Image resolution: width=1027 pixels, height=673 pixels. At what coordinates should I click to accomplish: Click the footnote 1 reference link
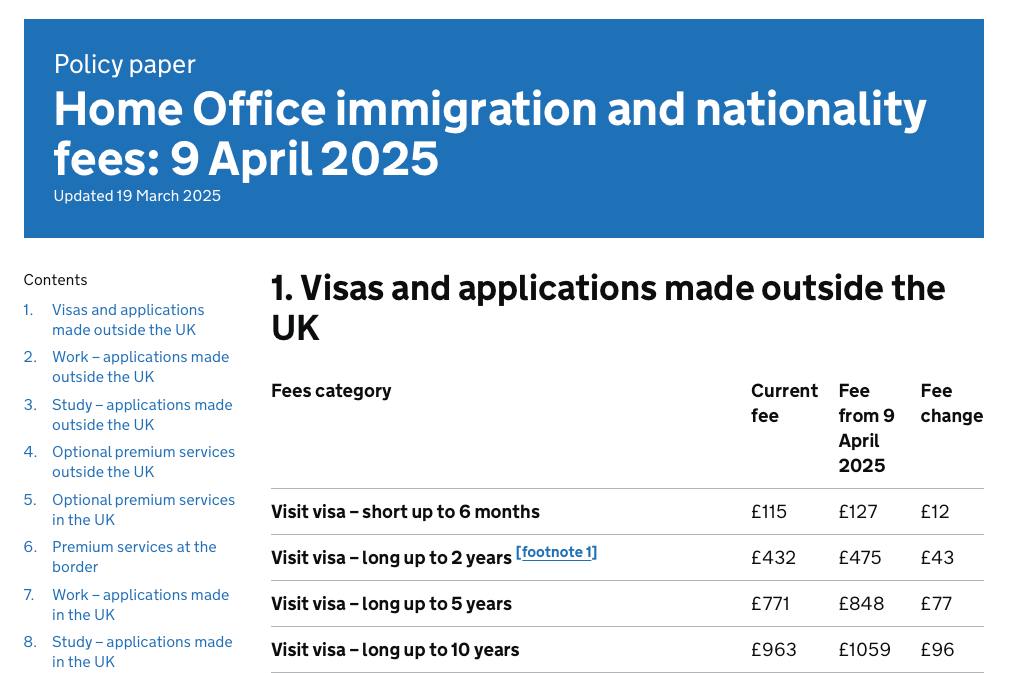pos(556,552)
